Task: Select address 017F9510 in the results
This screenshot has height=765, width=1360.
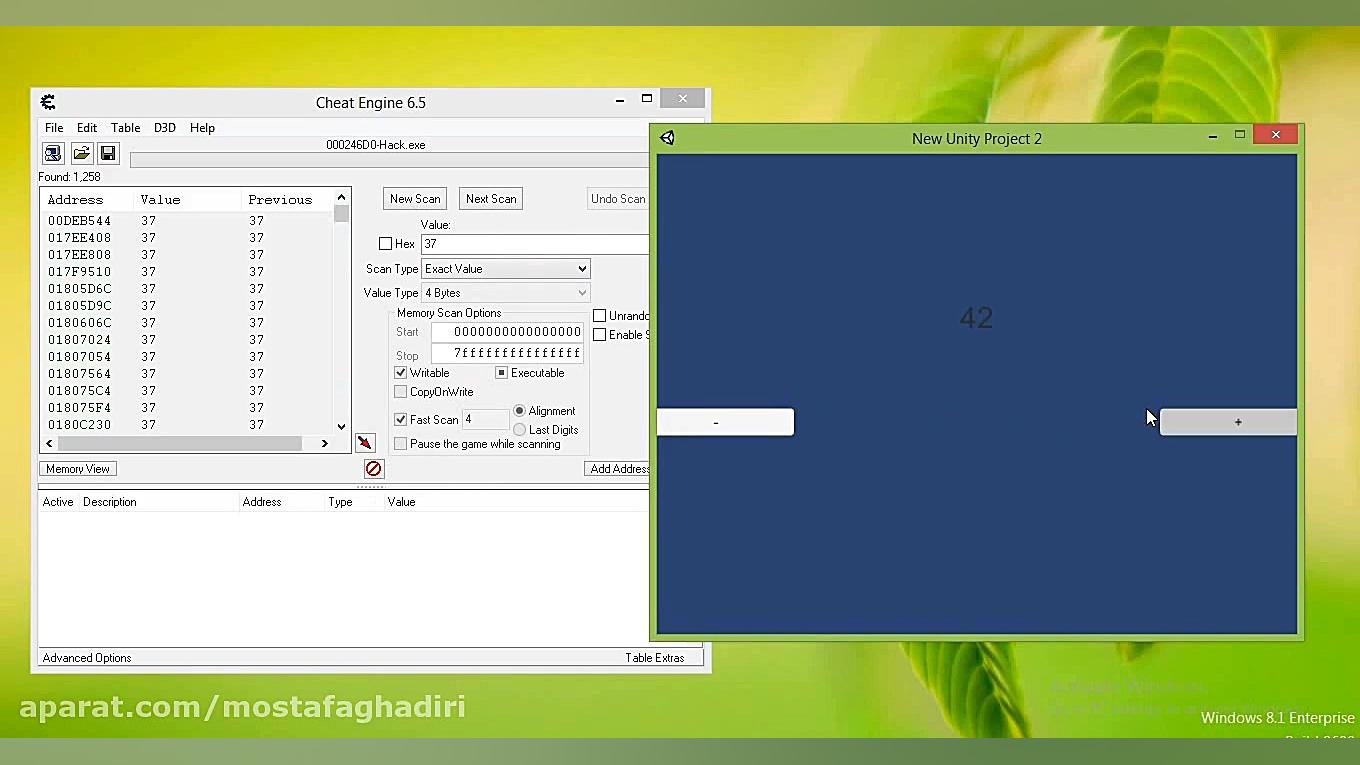Action: [79, 272]
